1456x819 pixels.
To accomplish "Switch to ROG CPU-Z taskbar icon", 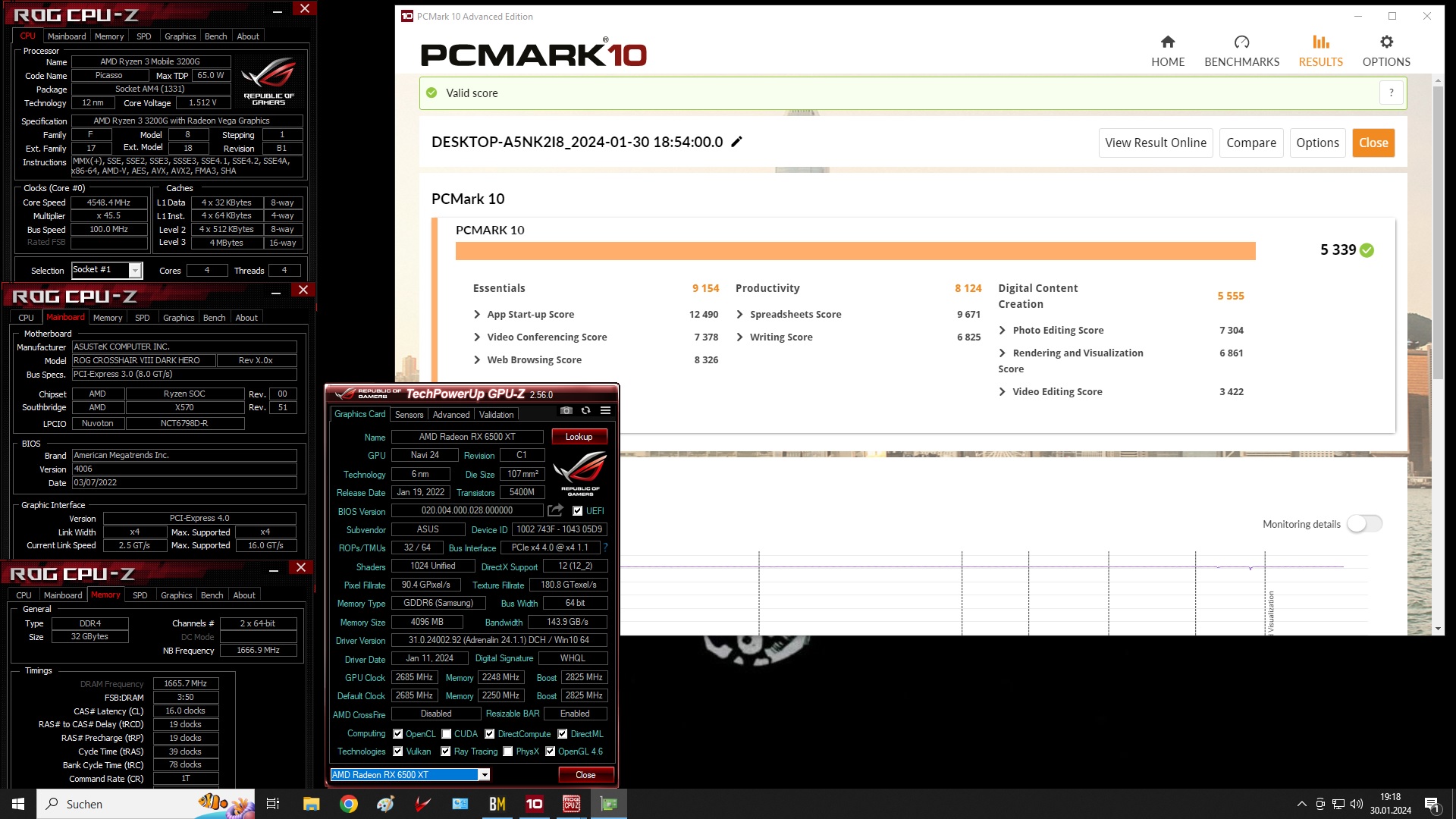I will point(571,804).
